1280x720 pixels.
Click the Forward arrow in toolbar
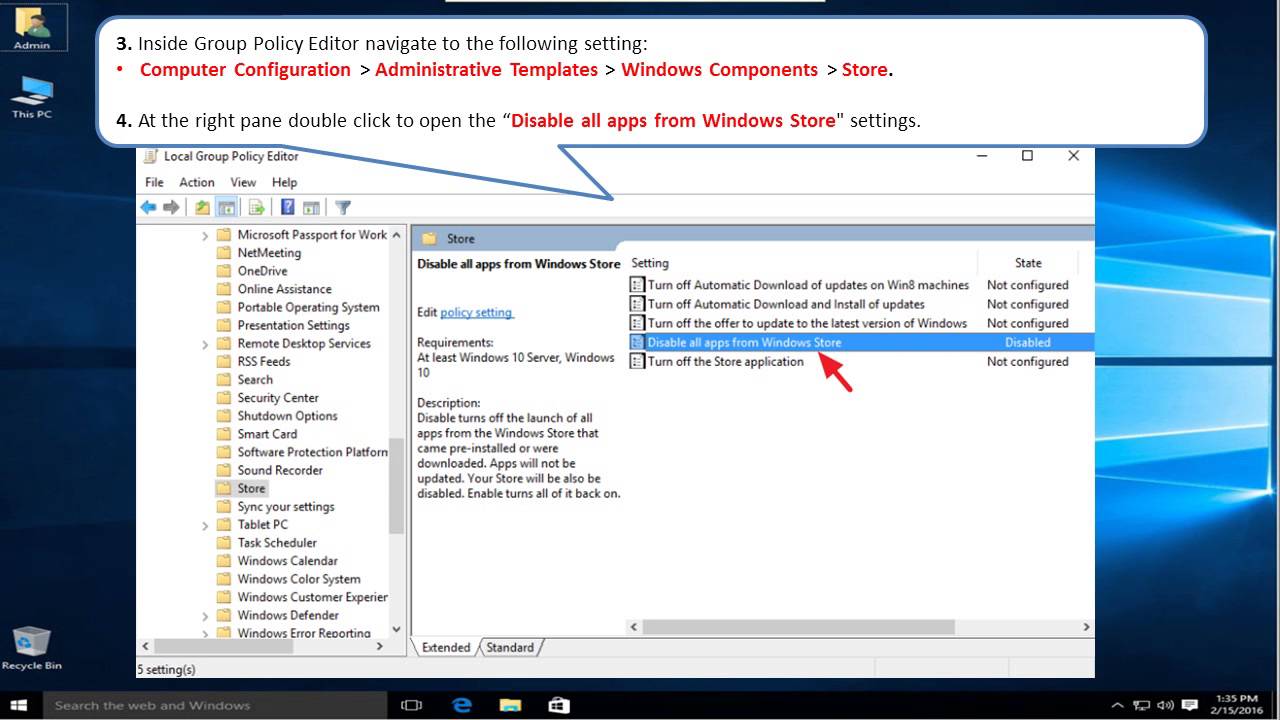(171, 207)
